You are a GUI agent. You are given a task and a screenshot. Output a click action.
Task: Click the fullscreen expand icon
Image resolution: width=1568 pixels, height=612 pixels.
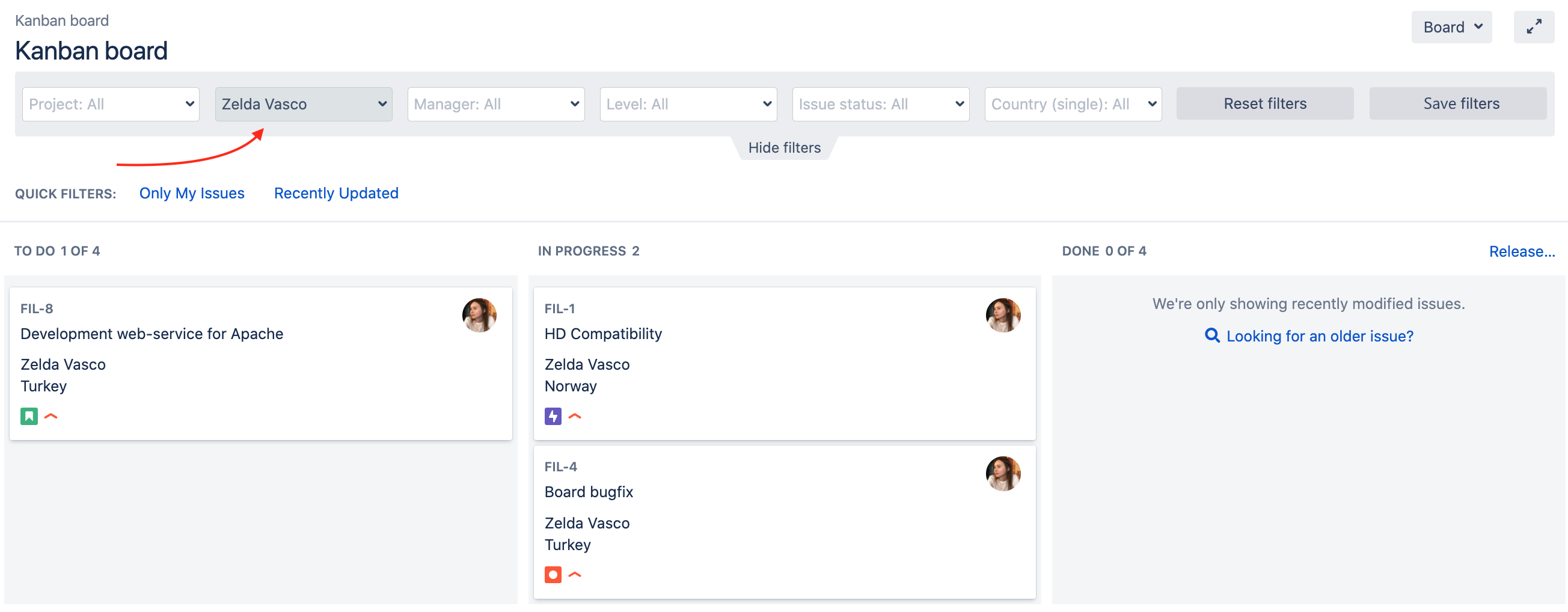click(x=1533, y=27)
